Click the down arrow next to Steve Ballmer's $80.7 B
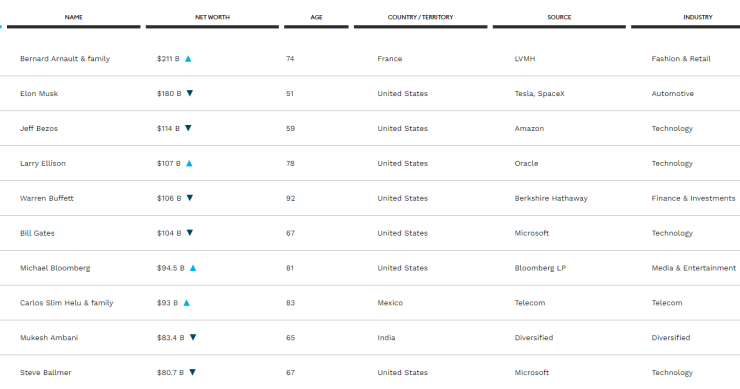This screenshot has height=389, width=740. 192,372
